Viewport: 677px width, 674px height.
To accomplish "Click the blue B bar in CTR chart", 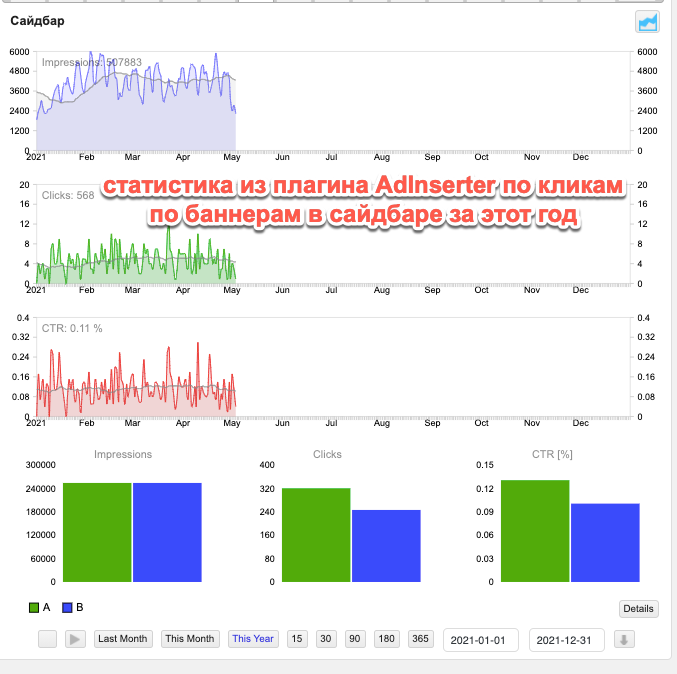I will (x=605, y=543).
